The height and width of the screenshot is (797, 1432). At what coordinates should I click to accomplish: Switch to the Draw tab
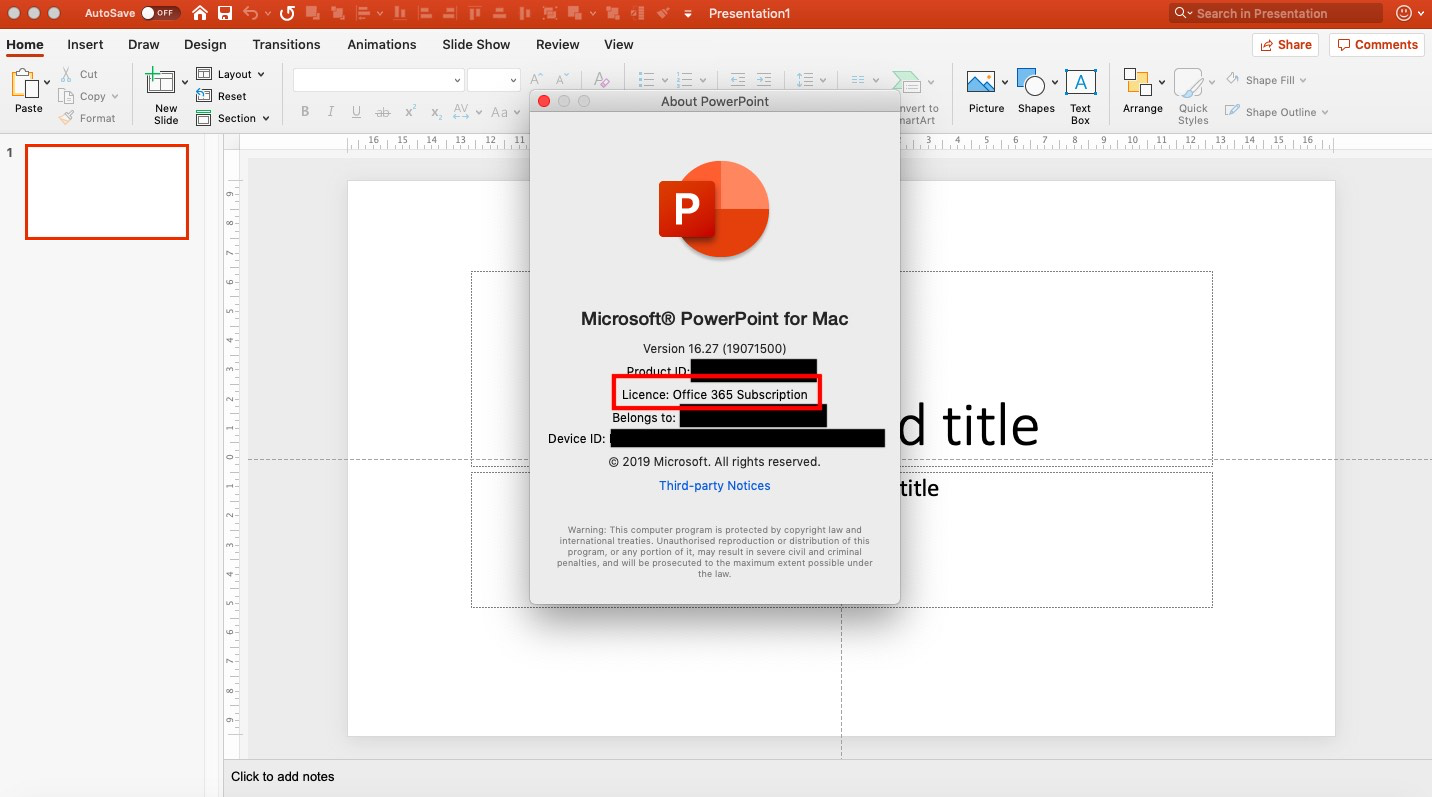[x=144, y=44]
